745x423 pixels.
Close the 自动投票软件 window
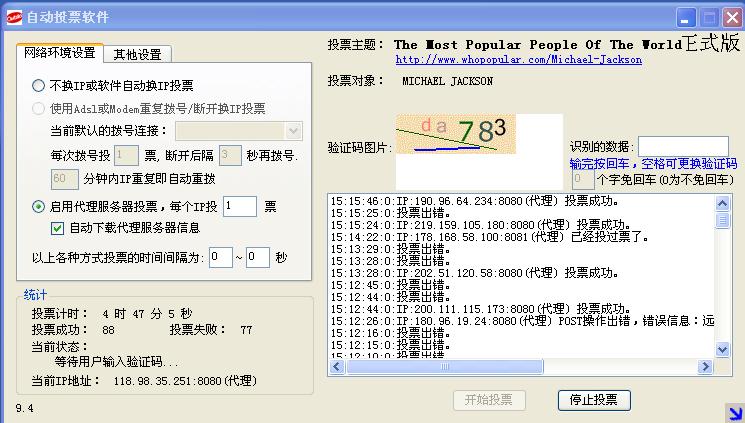(733, 18)
